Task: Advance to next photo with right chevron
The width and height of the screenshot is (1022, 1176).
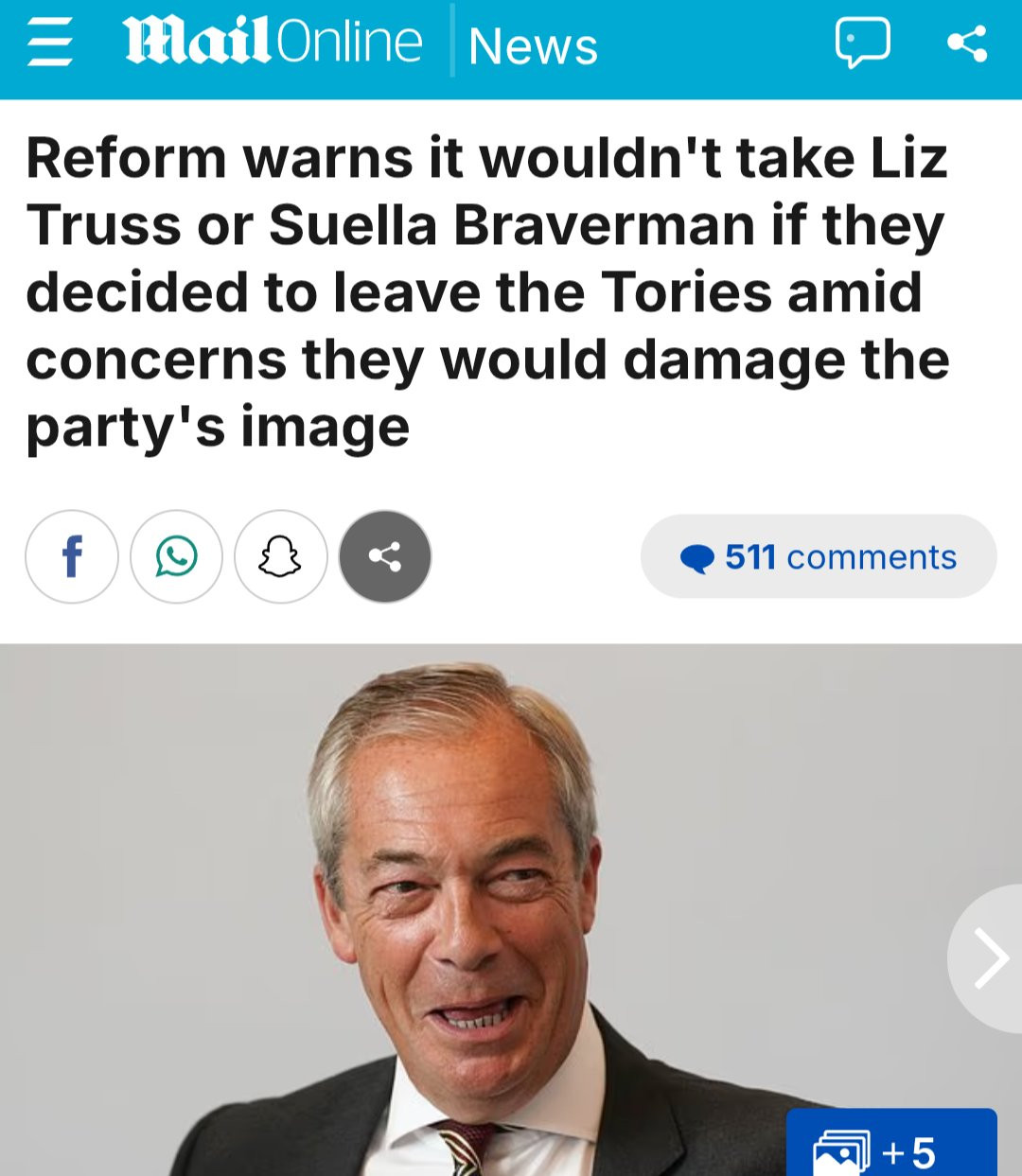Action: pyautogui.click(x=986, y=958)
